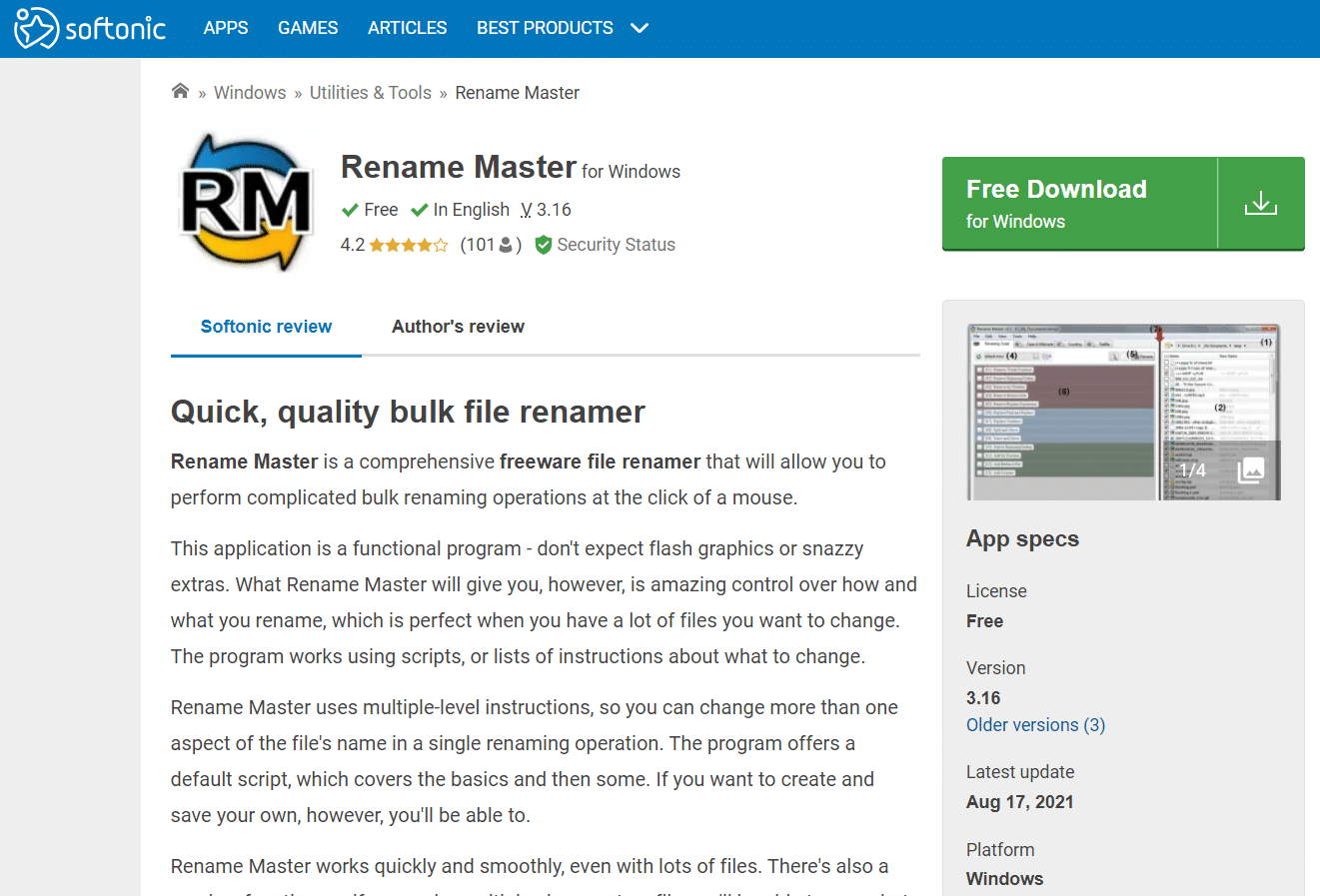Screen dimensions: 1320x896
Task: Click the V 3.16 version label
Action: coord(546,210)
